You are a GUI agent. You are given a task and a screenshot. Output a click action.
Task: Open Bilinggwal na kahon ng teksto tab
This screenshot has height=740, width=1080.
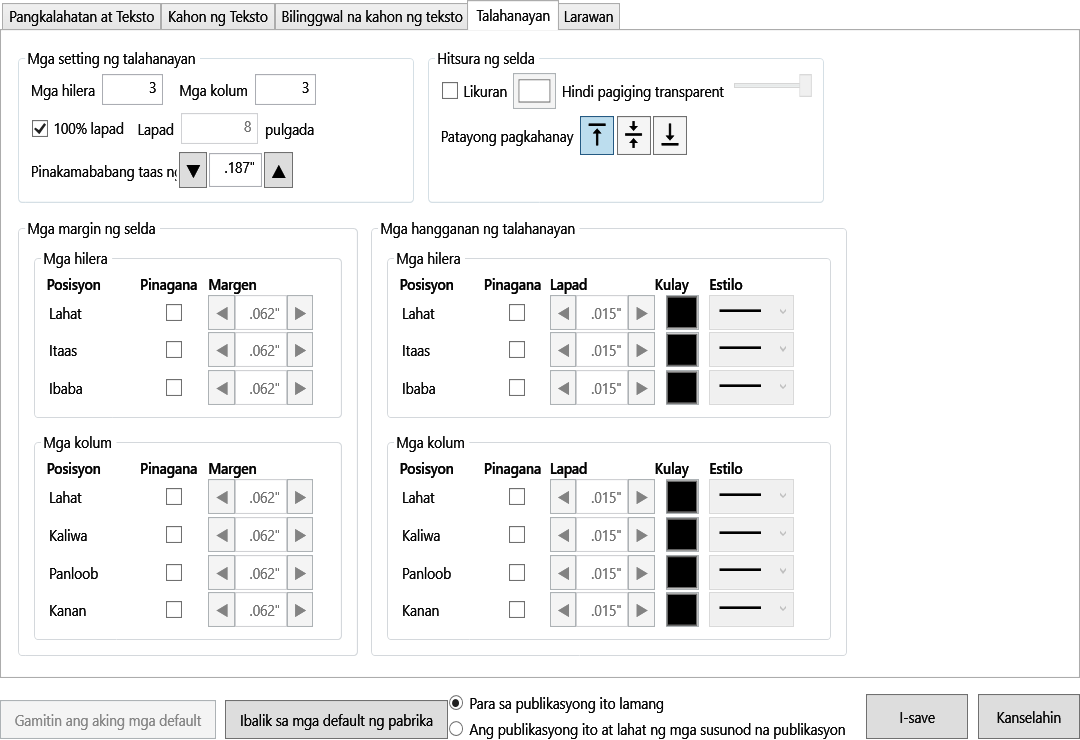pyautogui.click(x=371, y=17)
